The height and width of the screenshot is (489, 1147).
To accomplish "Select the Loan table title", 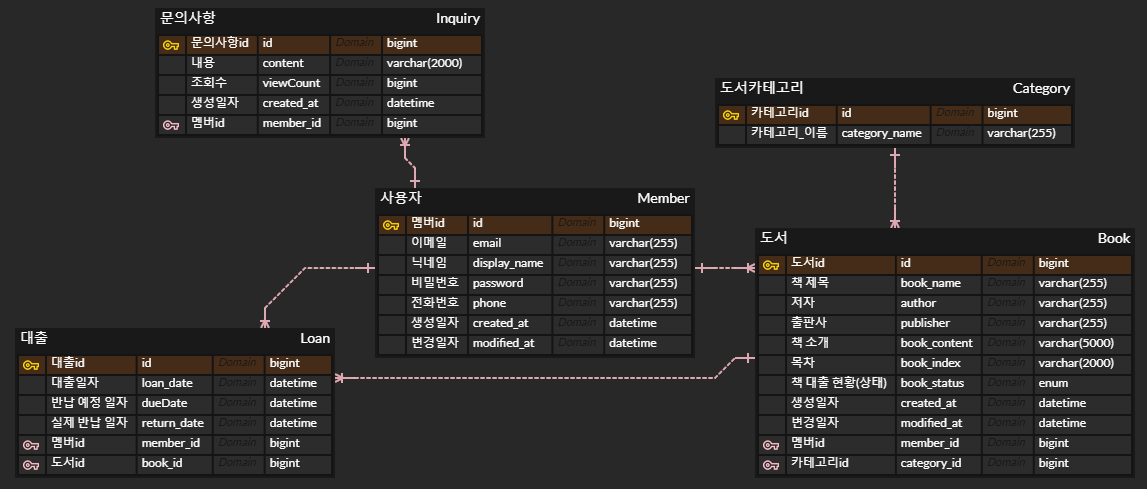I will click(315, 338).
